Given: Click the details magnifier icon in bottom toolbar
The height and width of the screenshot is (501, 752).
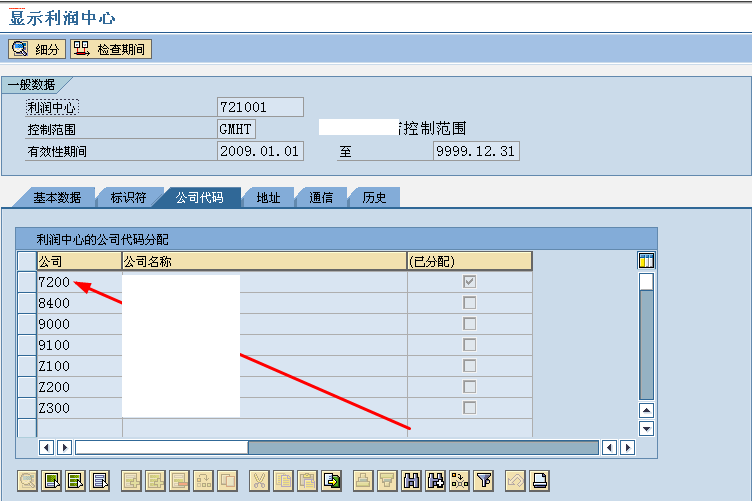Looking at the screenshot, I should pyautogui.click(x=27, y=480).
